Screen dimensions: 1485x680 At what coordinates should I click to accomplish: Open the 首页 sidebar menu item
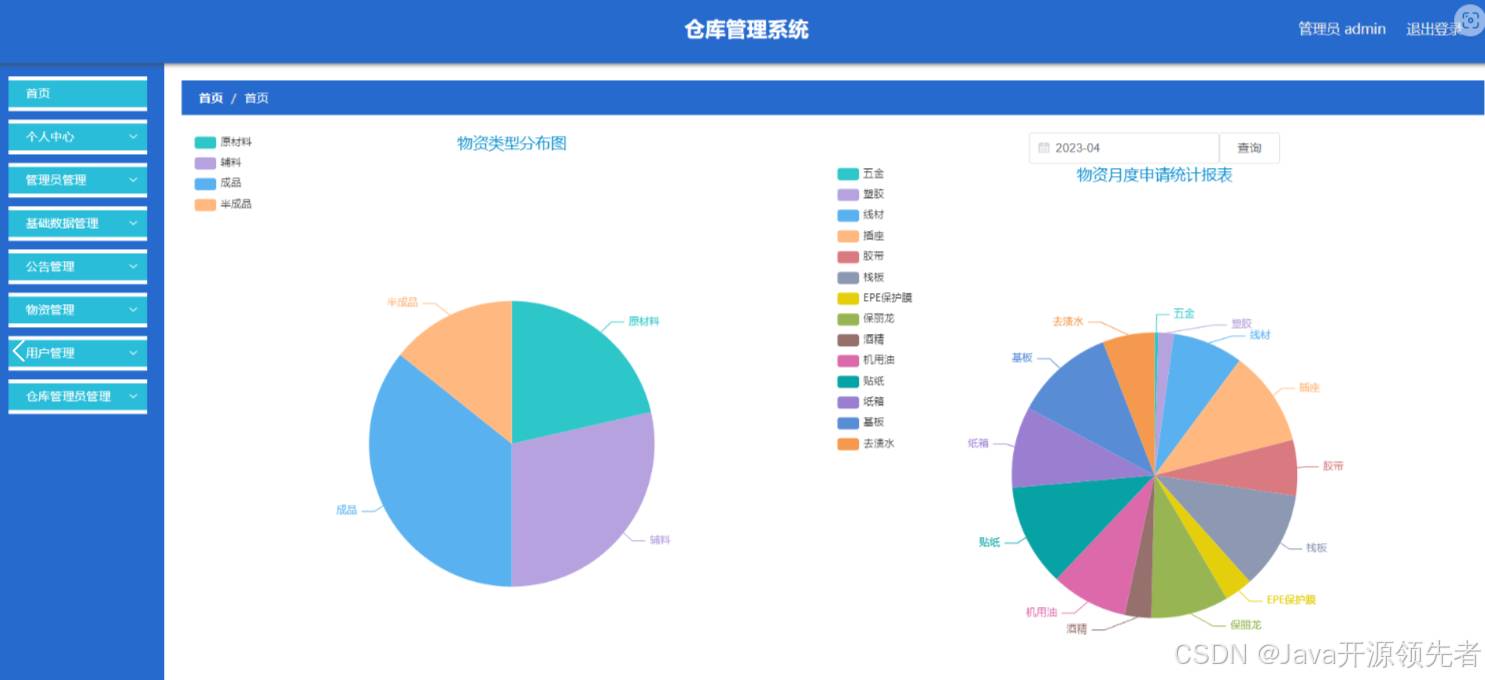[78, 93]
